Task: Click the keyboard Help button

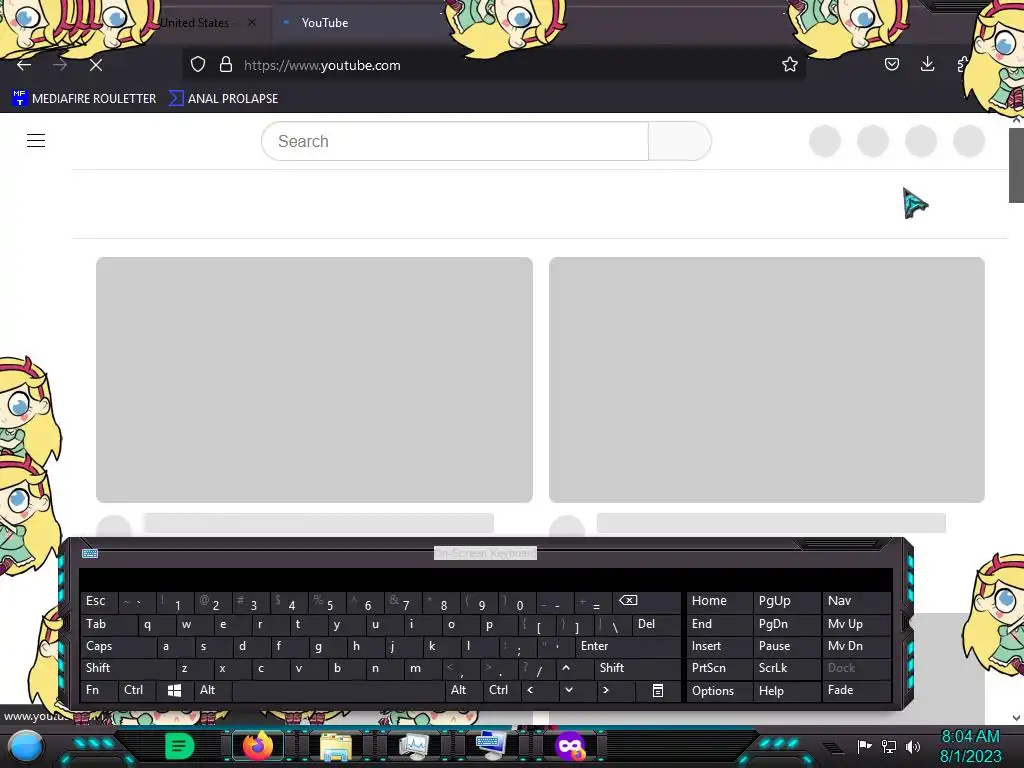Action: click(x=786, y=690)
